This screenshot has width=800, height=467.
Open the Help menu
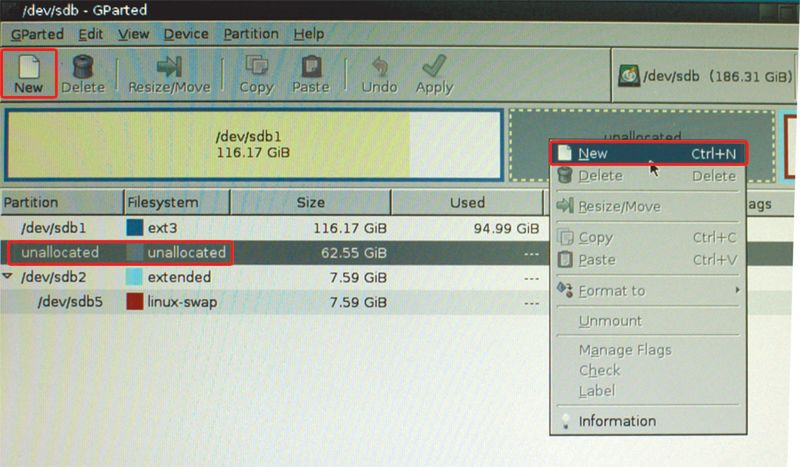pyautogui.click(x=309, y=34)
